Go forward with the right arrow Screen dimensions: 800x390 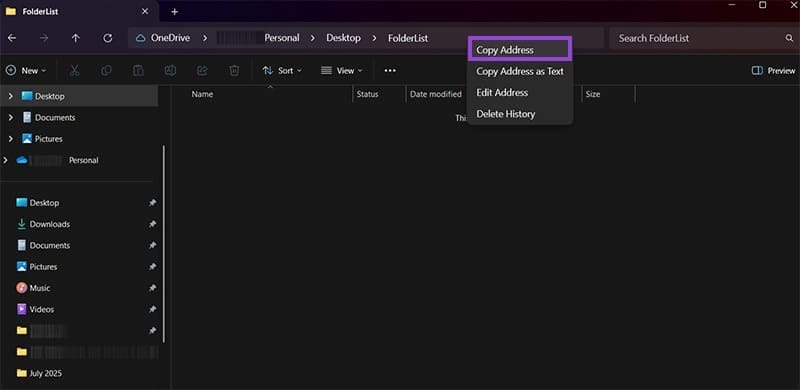(x=44, y=38)
